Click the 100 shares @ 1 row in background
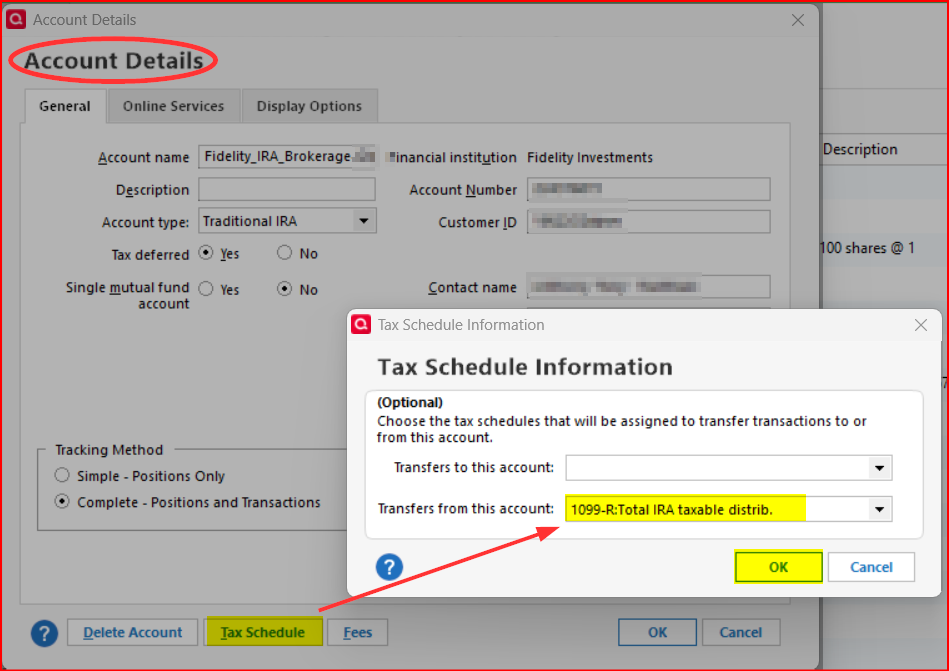Image resolution: width=949 pixels, height=671 pixels. [867, 248]
